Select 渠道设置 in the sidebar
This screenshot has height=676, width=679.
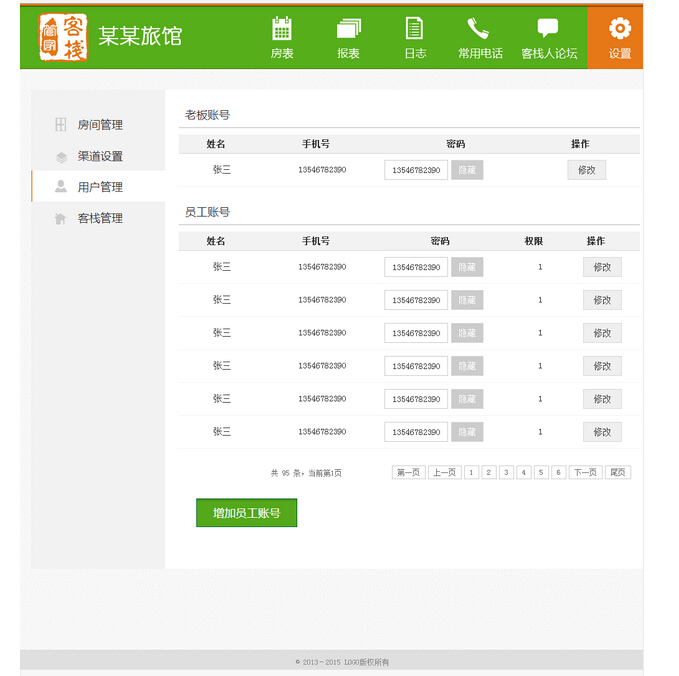pyautogui.click(x=100, y=157)
